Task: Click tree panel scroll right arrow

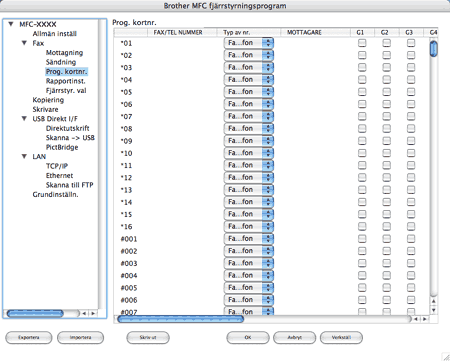Action: pos(93,313)
